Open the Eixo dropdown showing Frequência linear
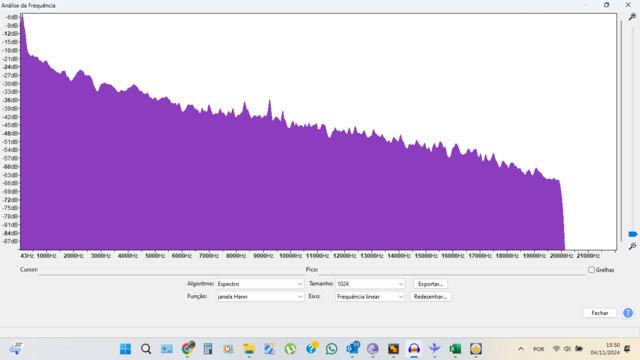Viewport: 640px width, 360px height. [370, 297]
